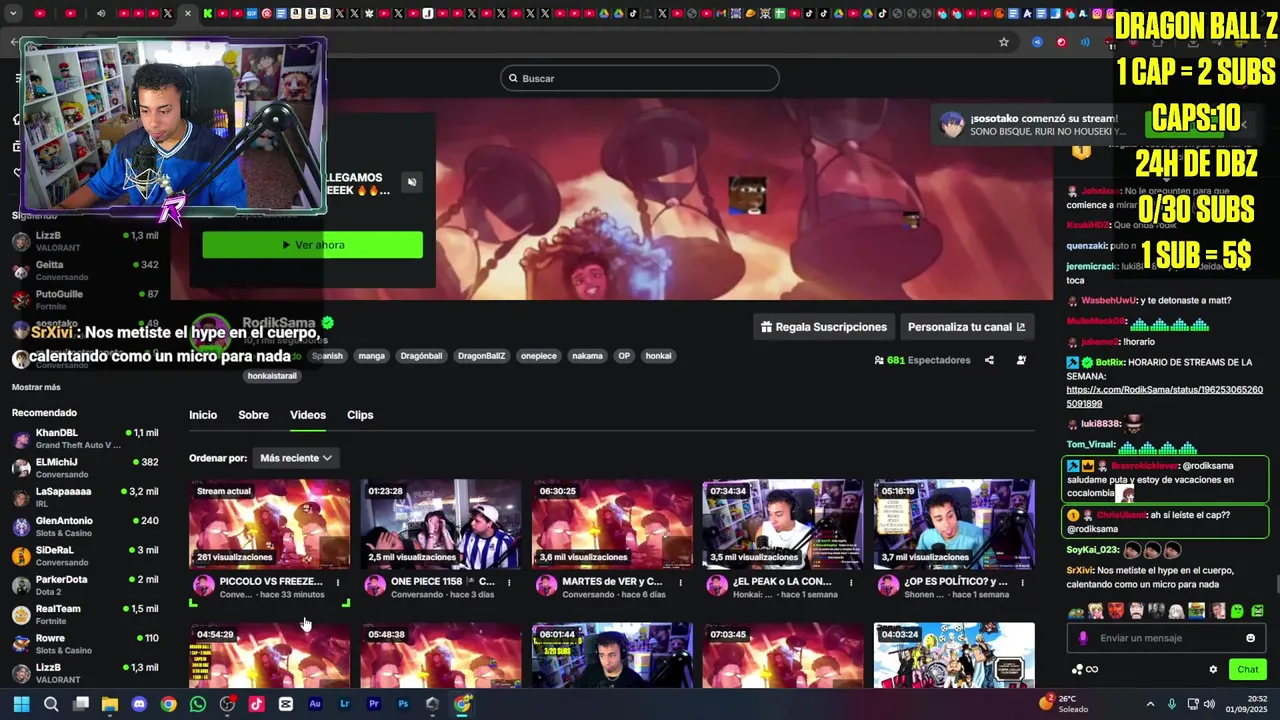This screenshot has height=720, width=1280.
Task: Open Geitta in followed channels
Action: click(85, 270)
